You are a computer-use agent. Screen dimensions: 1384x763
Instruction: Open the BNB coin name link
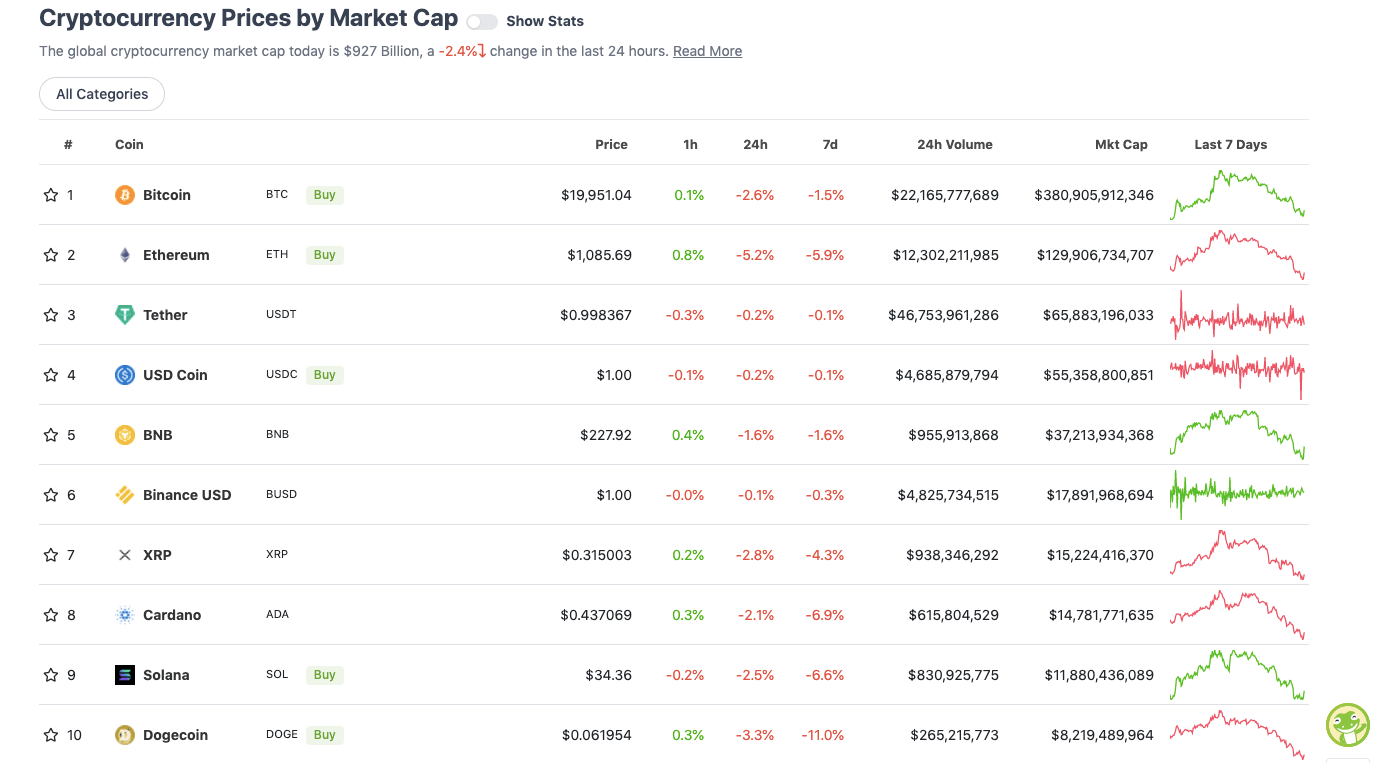click(158, 435)
